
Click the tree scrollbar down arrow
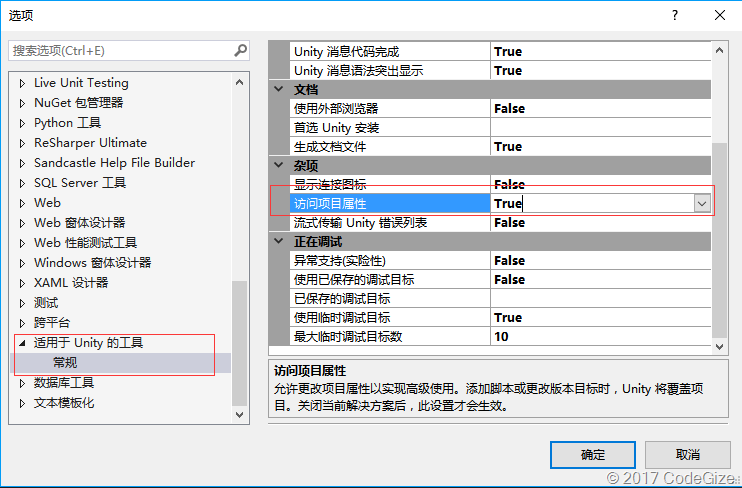tap(239, 415)
